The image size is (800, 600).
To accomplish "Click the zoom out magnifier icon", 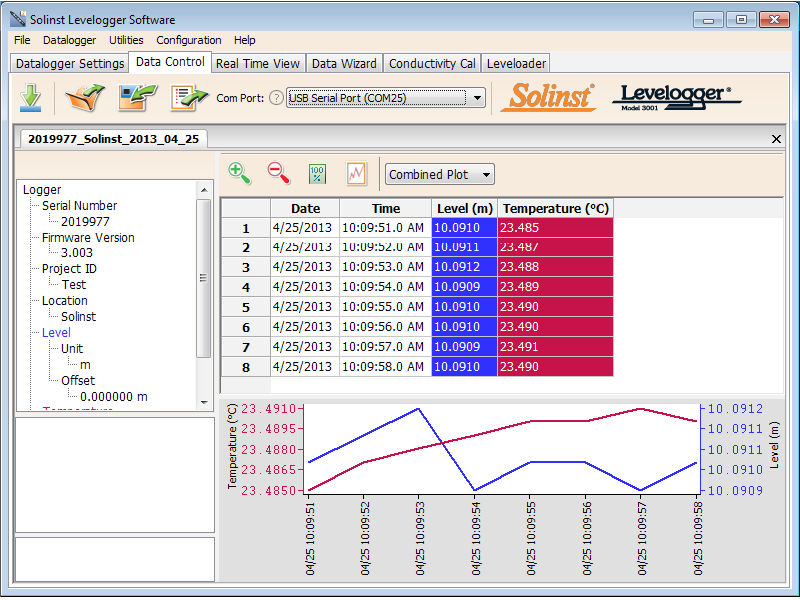I will click(x=279, y=174).
